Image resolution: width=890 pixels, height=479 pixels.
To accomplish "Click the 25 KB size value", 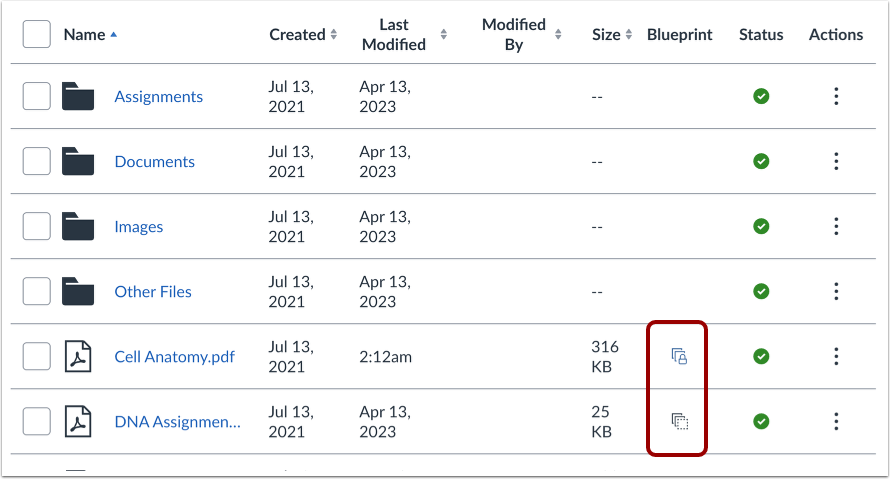I will 602,422.
